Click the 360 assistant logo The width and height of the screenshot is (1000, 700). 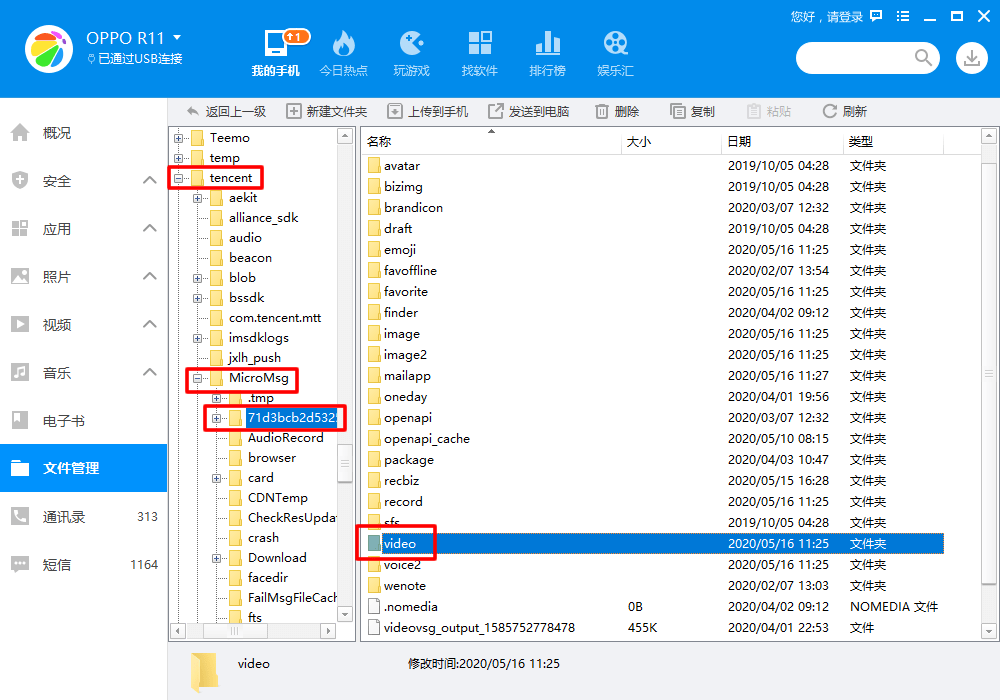point(49,49)
